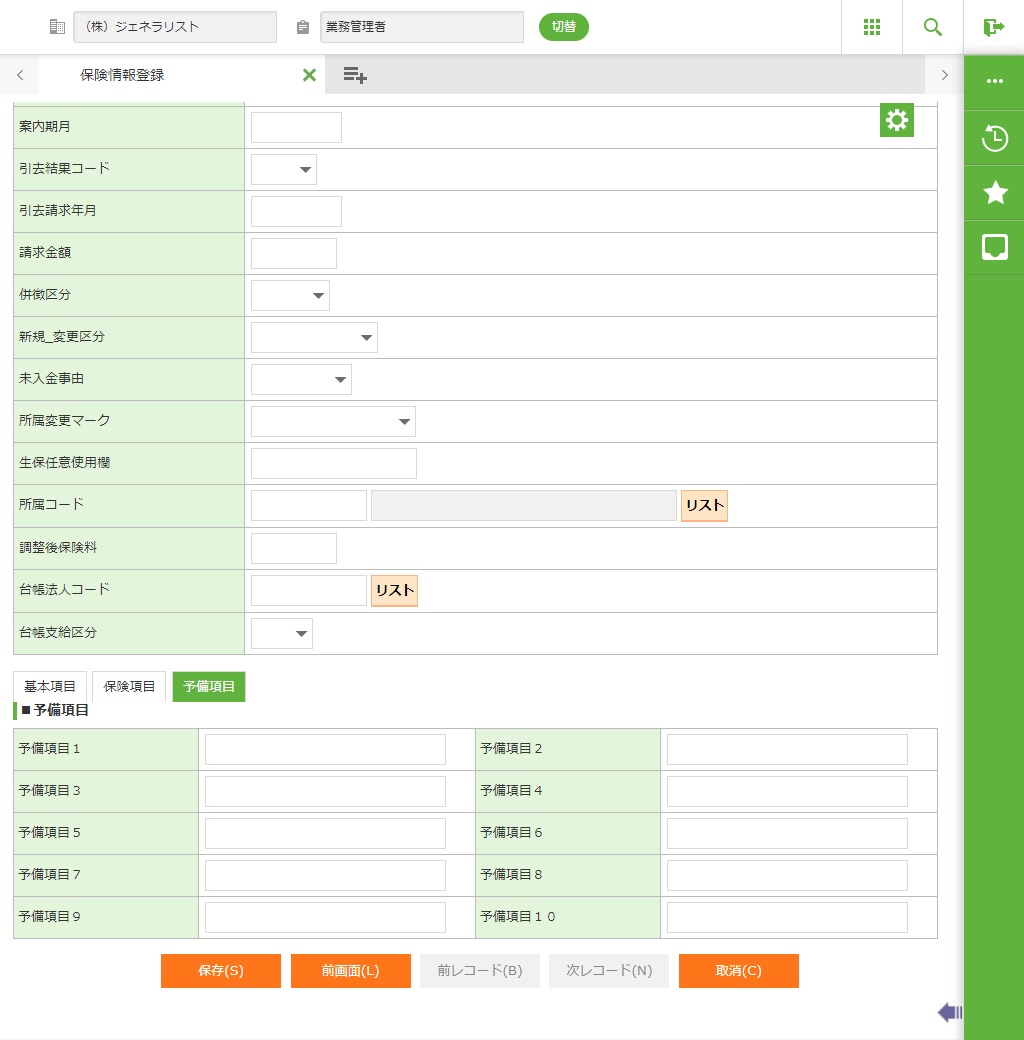This screenshot has height=1040, width=1024.
Task: Open the 新規_変更区分 dropdown
Action: pos(314,338)
